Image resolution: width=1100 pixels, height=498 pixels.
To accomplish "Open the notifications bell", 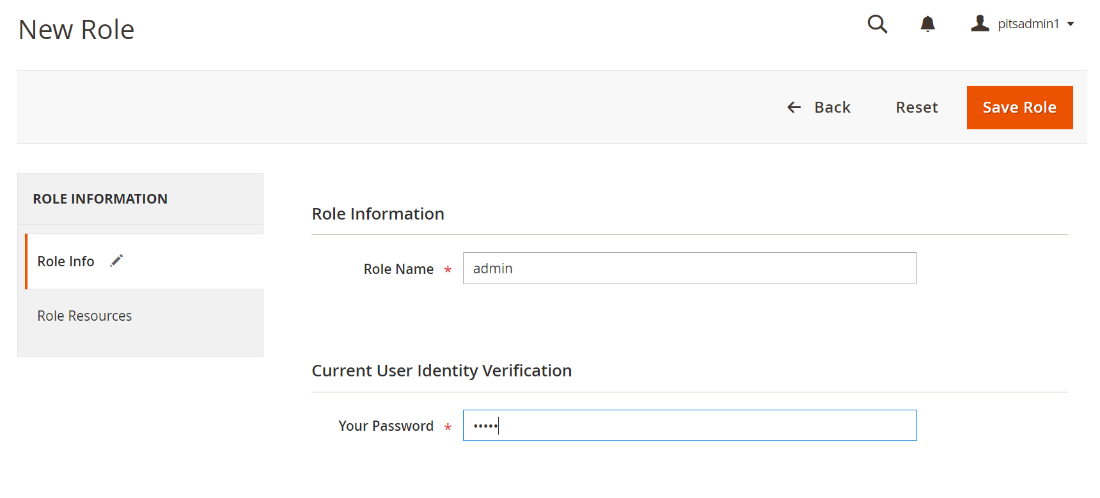I will click(928, 24).
